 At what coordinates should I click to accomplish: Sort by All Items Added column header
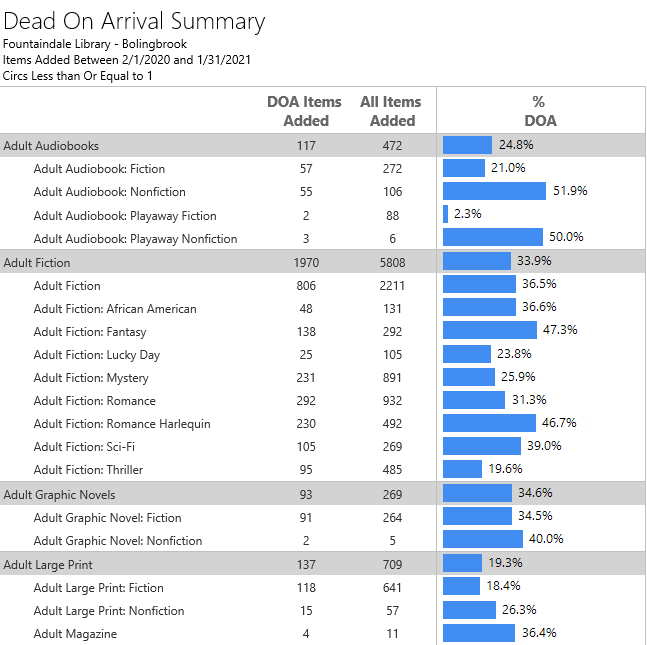[391, 111]
